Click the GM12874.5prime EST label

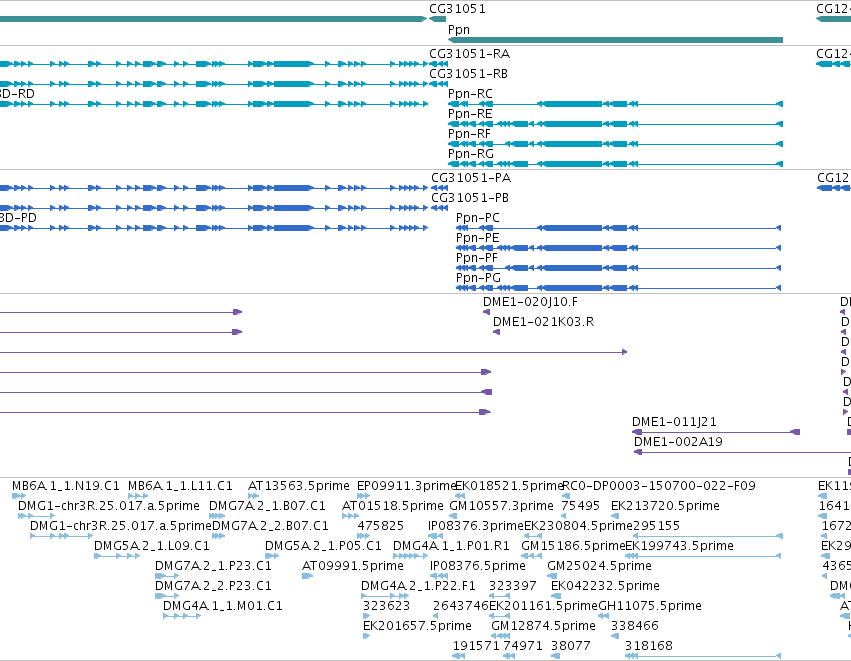[543, 626]
